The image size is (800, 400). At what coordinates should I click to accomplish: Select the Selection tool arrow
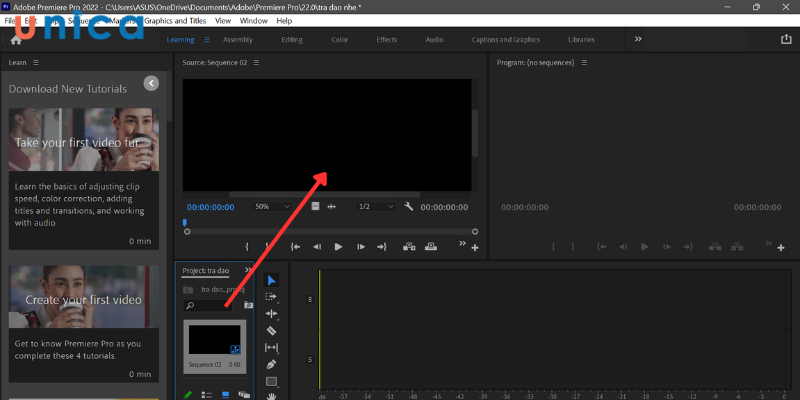[x=271, y=280]
